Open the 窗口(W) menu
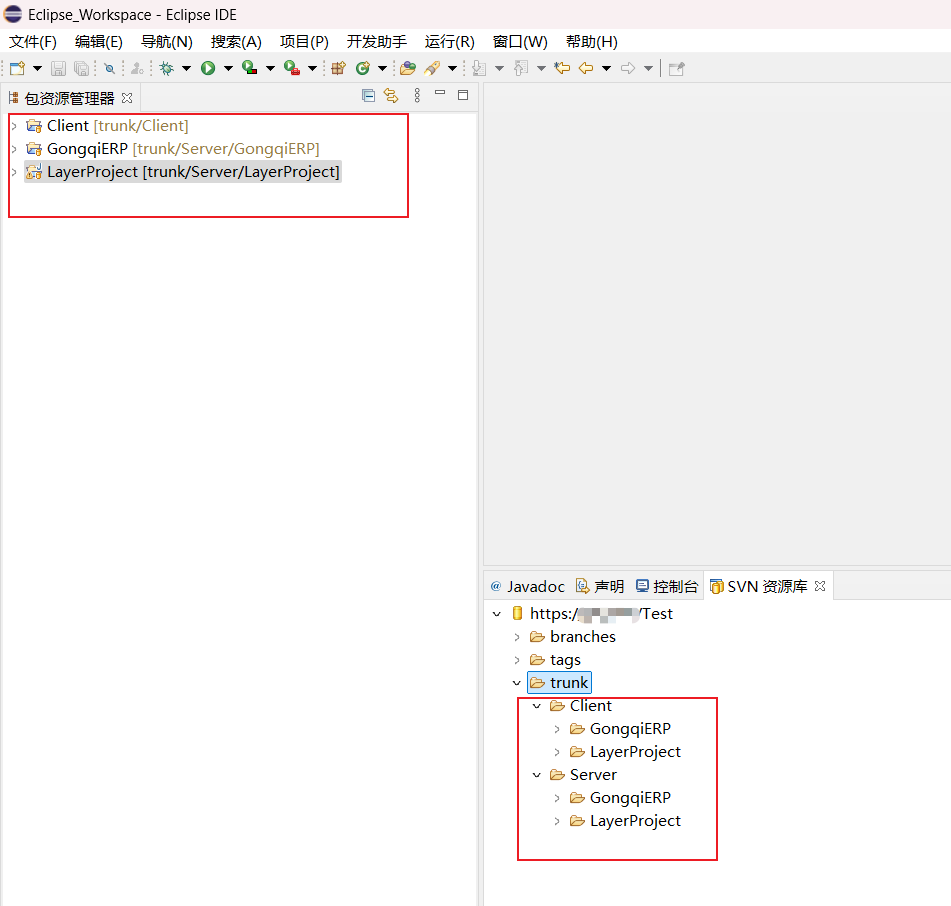 tap(520, 42)
